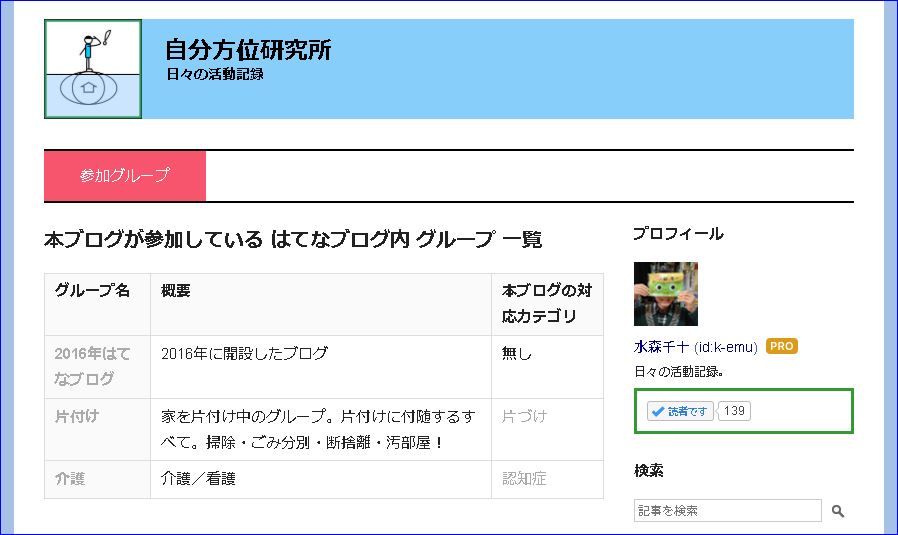Click the 本ブログの対応カテゴリ column header
898x535 pixels.
click(547, 304)
